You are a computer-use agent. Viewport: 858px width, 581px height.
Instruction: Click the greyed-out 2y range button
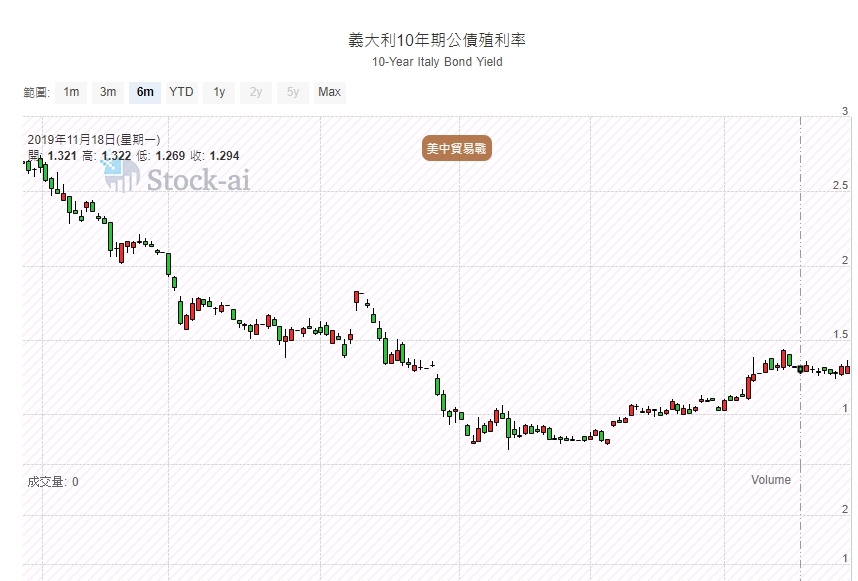tap(256, 92)
